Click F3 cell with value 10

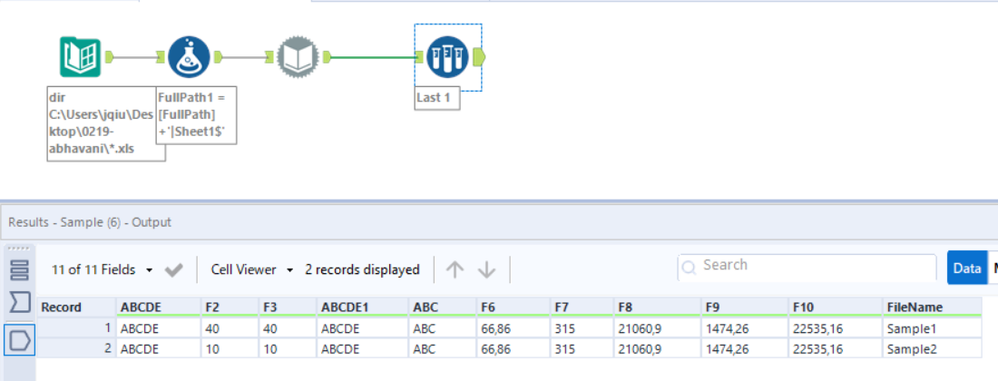(287, 349)
